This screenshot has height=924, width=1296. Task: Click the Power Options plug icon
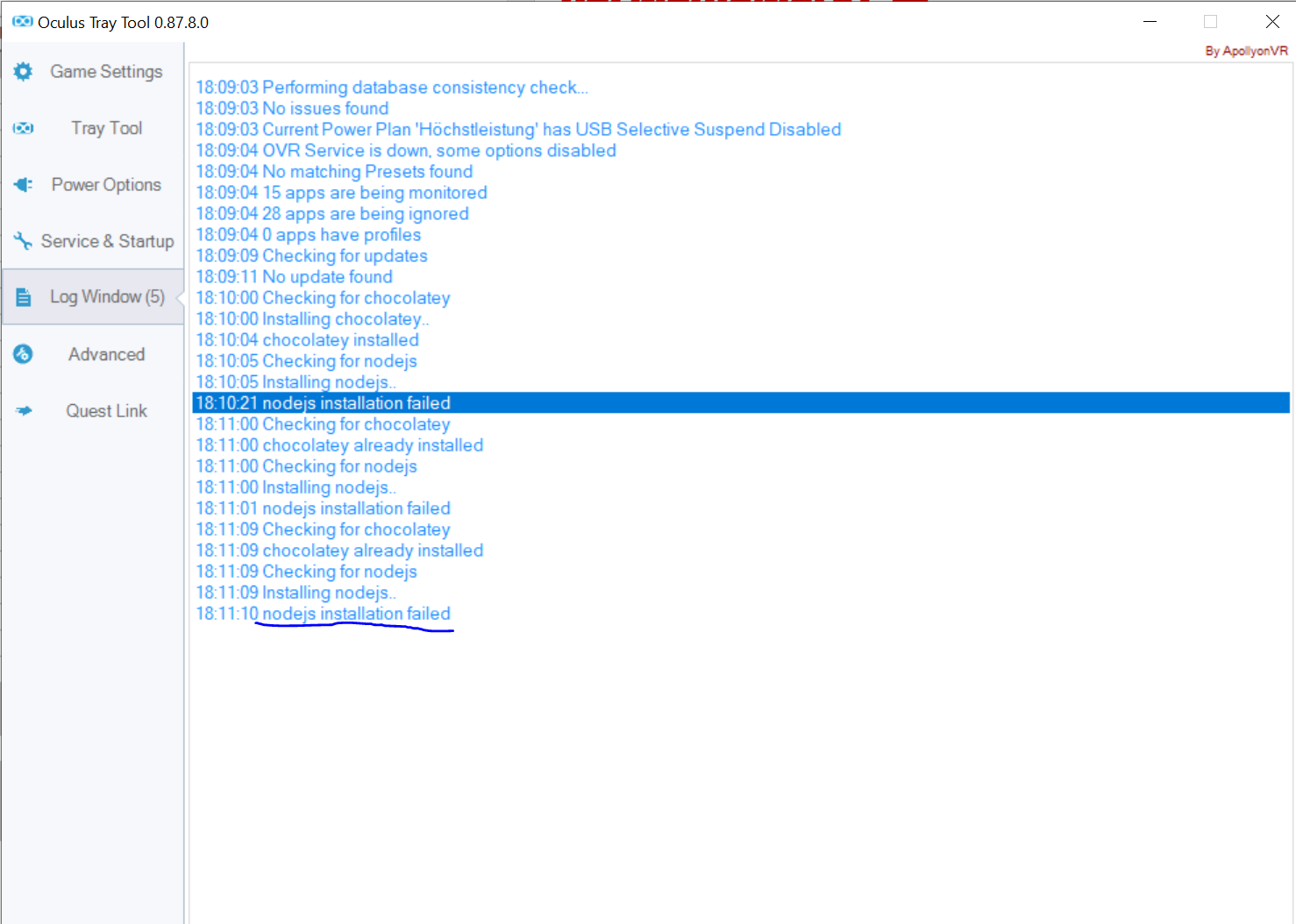tap(23, 185)
